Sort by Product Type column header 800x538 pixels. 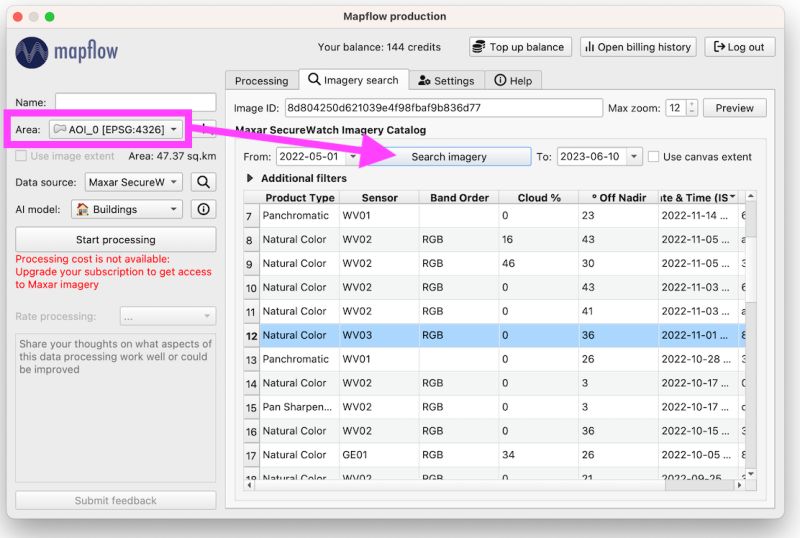point(299,198)
